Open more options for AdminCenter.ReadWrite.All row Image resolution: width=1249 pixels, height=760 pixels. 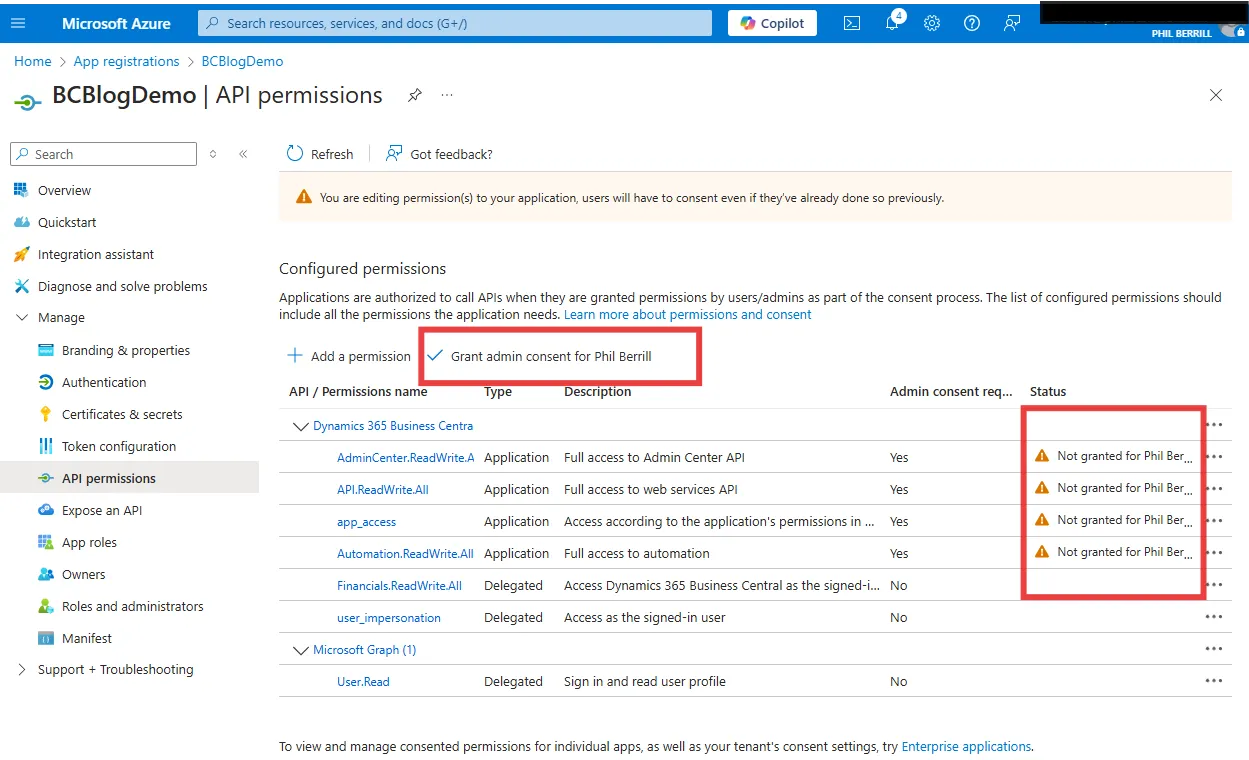pyautogui.click(x=1214, y=457)
